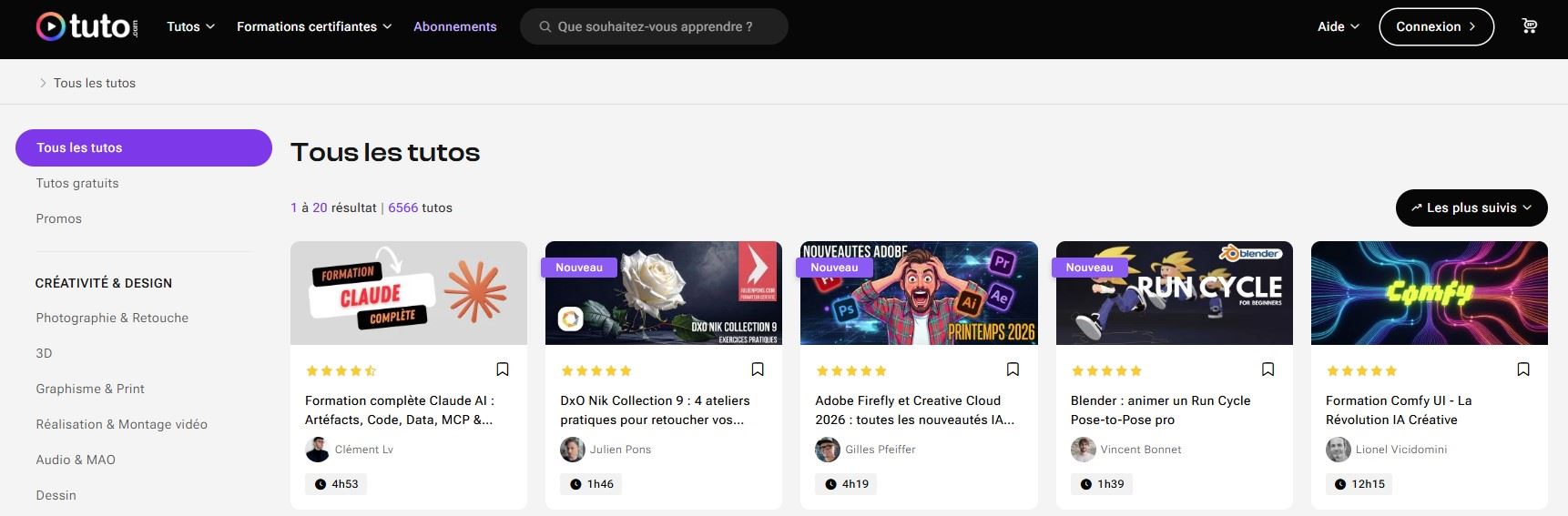
Task: Open Photographie & Retouche category
Action: (x=112, y=318)
